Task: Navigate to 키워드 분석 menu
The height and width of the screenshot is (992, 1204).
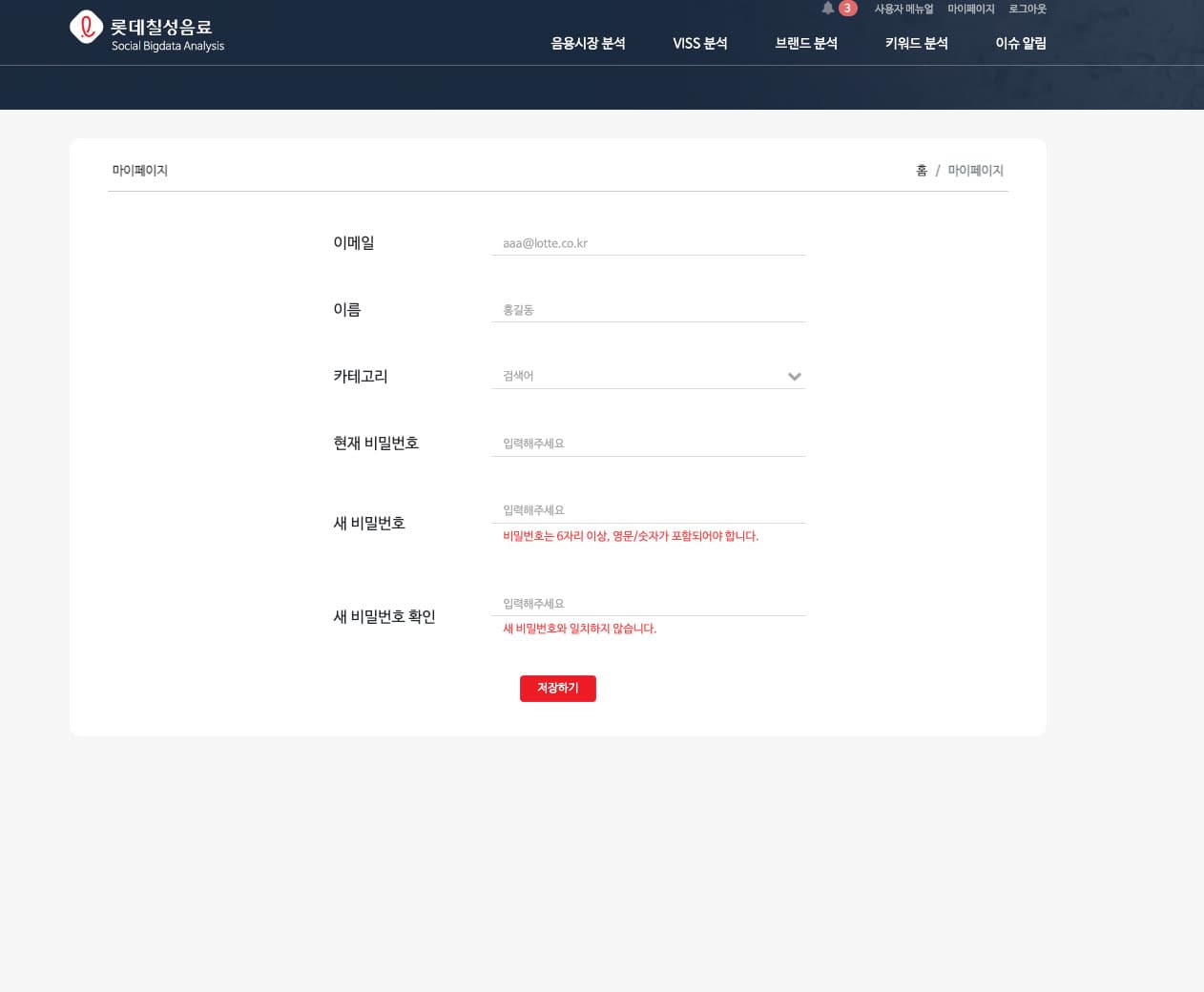Action: coord(916,44)
